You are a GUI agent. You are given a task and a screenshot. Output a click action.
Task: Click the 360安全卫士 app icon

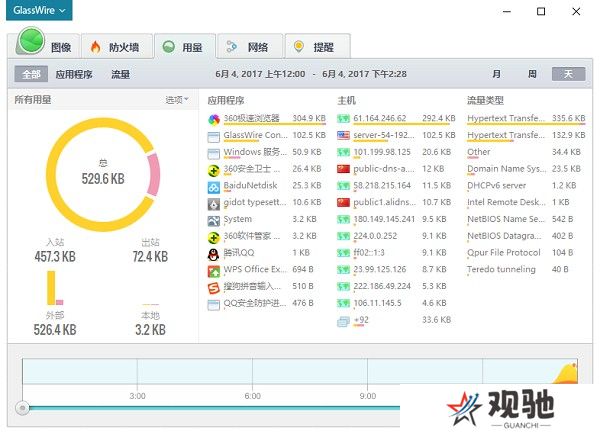click(x=214, y=170)
